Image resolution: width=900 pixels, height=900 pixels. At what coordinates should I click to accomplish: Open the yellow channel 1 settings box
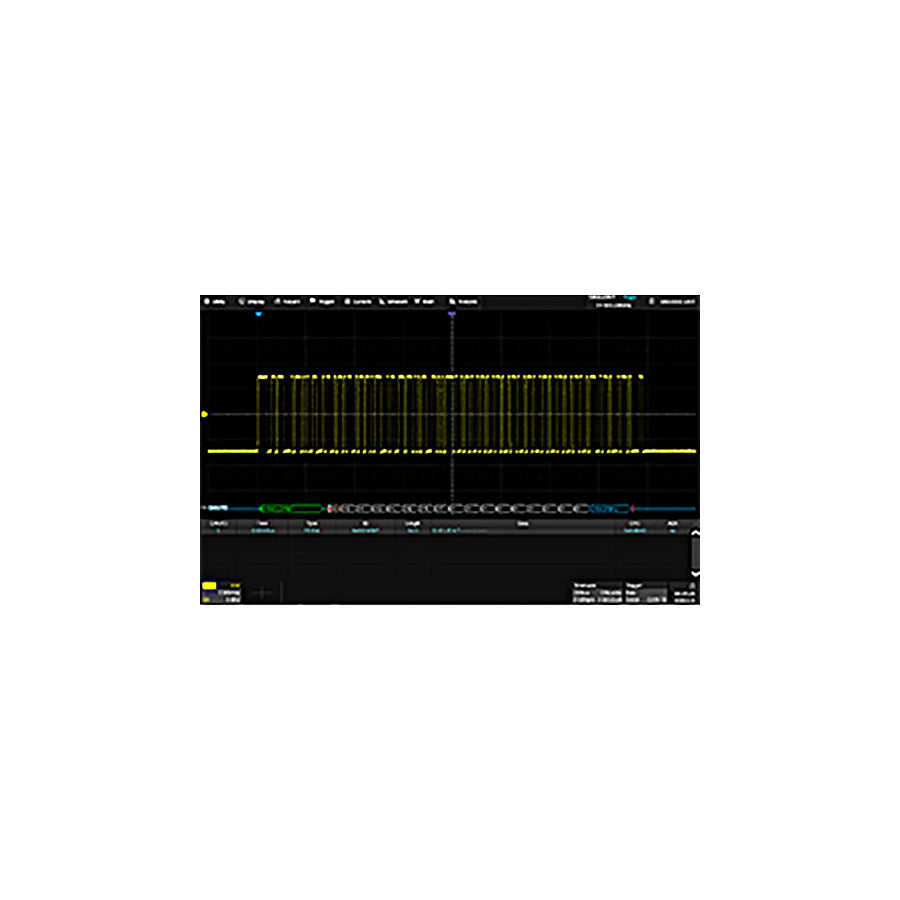tap(222, 592)
